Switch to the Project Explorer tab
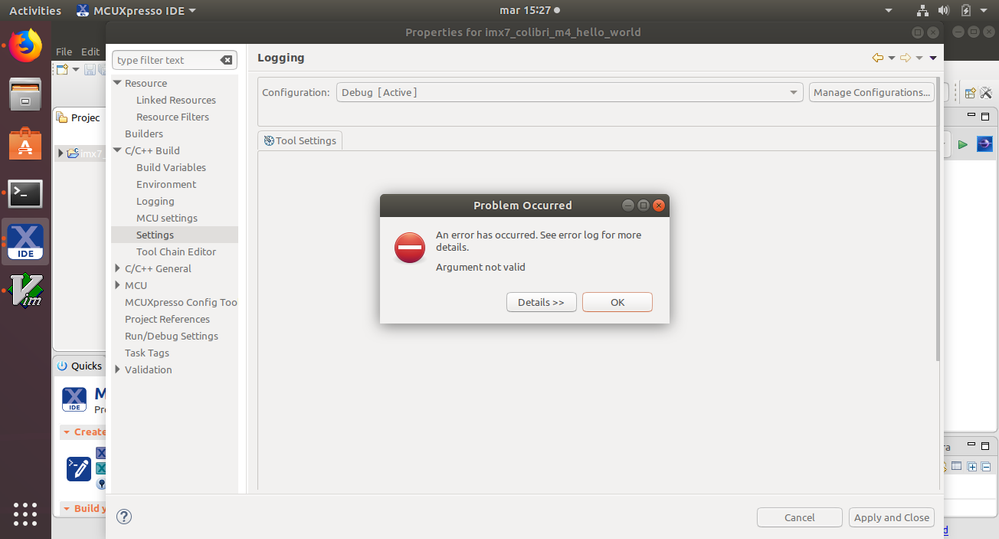Viewport: 999px width, 539px height. point(79,117)
